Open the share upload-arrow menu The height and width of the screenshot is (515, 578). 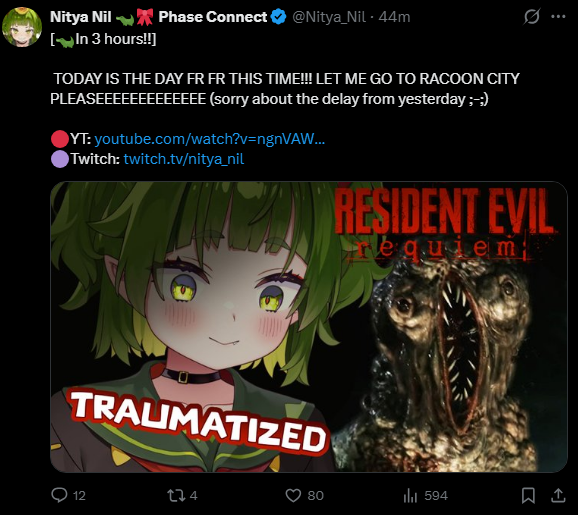(558, 495)
